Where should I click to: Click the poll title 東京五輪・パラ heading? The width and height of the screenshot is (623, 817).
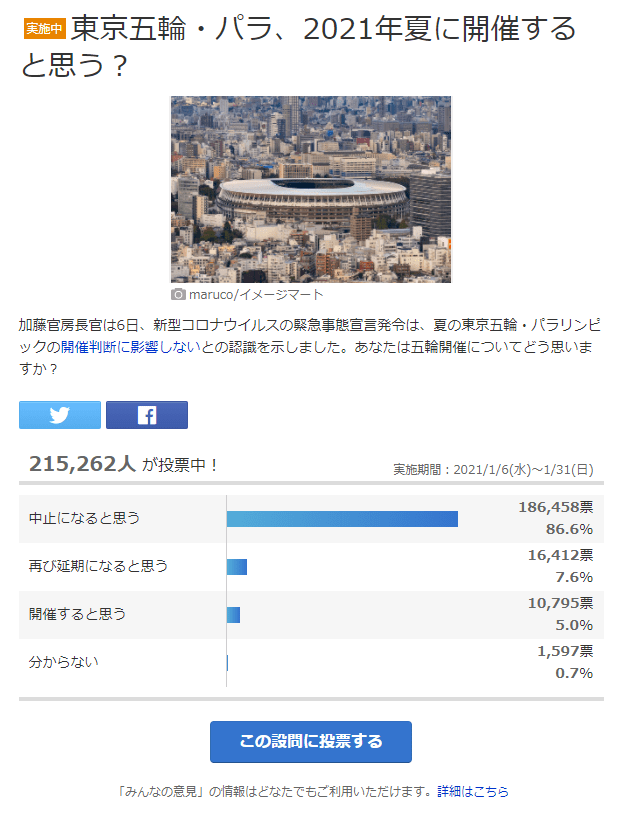coord(298,46)
